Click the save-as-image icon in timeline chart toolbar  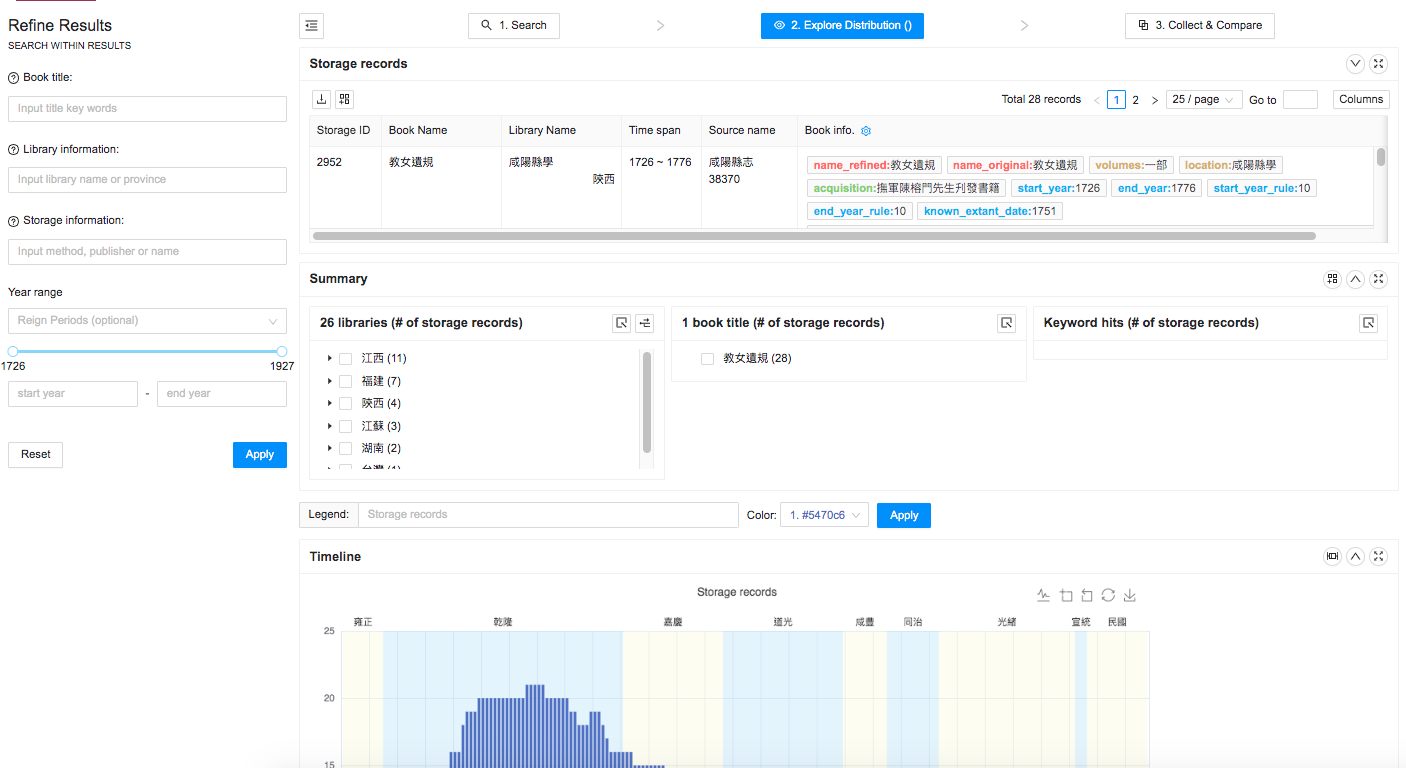(1130, 596)
